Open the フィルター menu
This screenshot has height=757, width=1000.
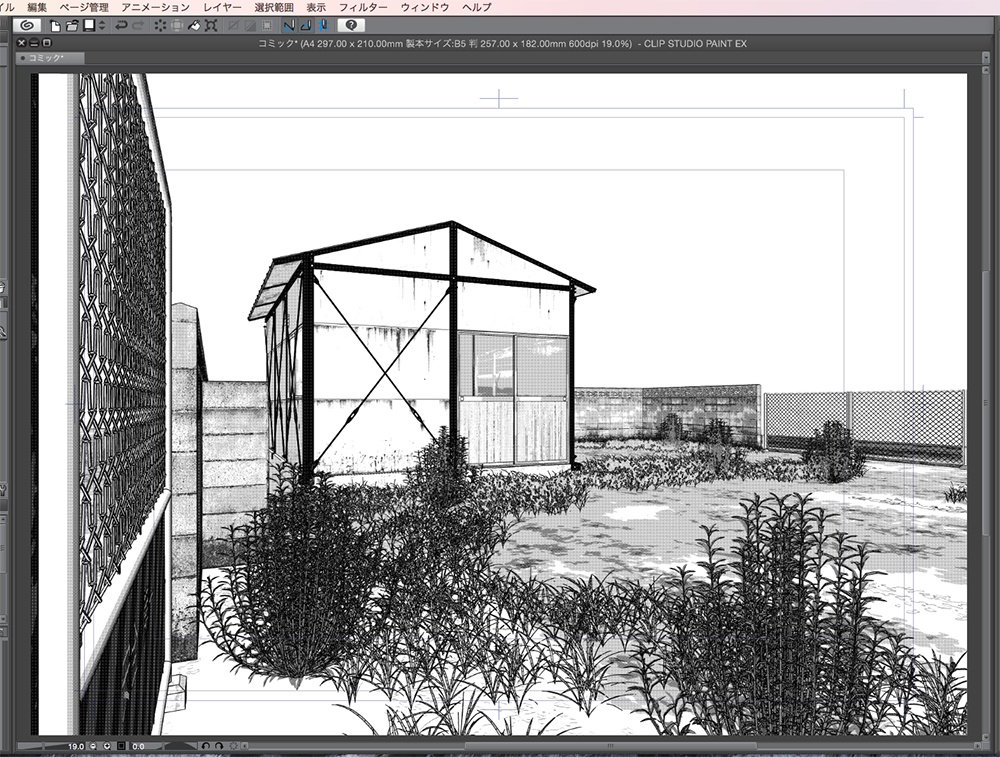363,7
